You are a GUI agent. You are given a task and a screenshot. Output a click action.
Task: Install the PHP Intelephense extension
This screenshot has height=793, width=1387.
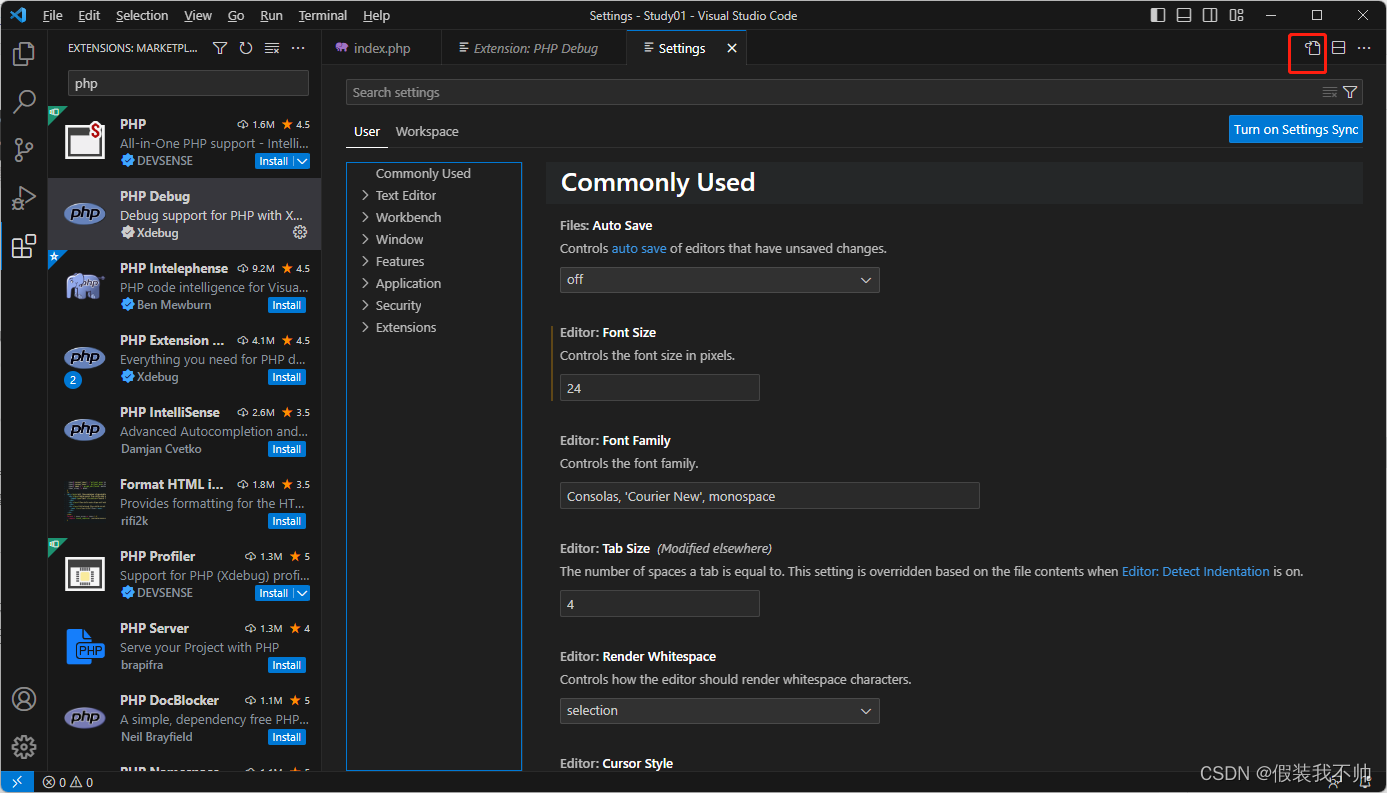(287, 305)
